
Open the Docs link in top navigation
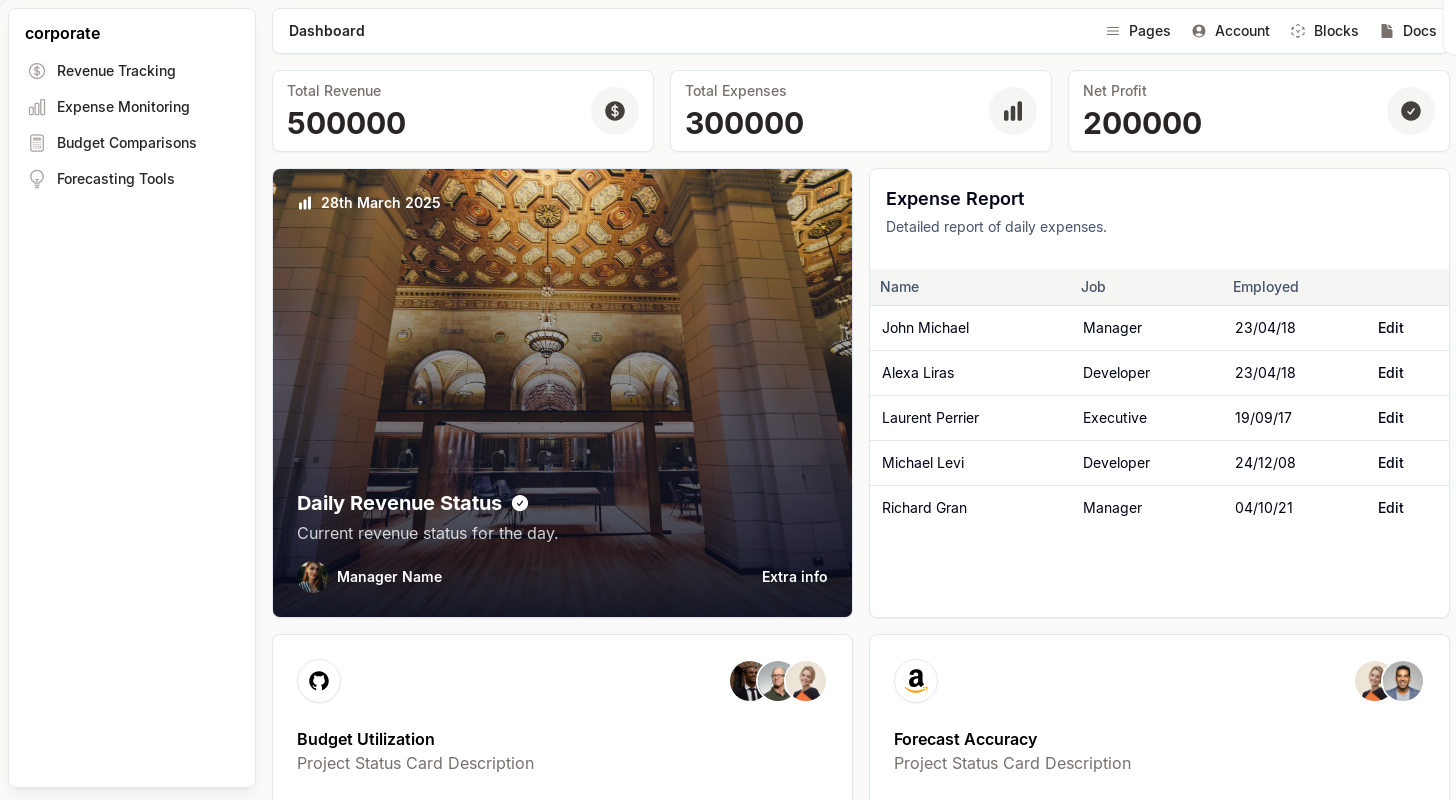pyautogui.click(x=1409, y=31)
